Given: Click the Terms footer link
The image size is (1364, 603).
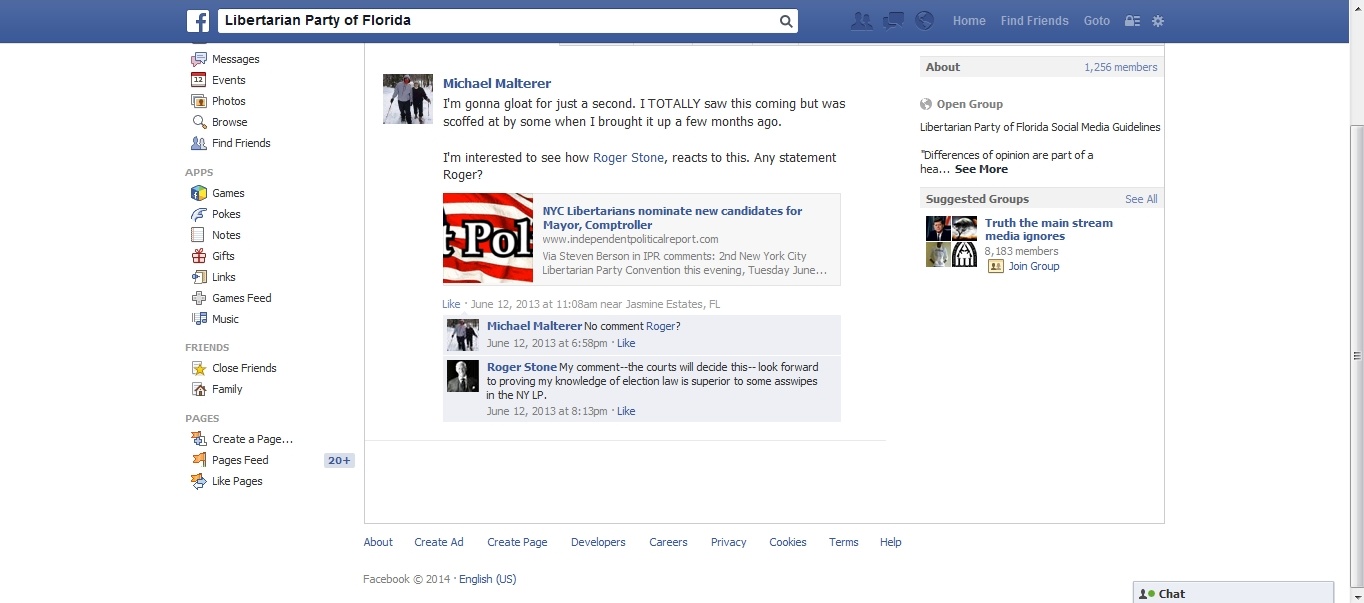Looking at the screenshot, I should 843,542.
